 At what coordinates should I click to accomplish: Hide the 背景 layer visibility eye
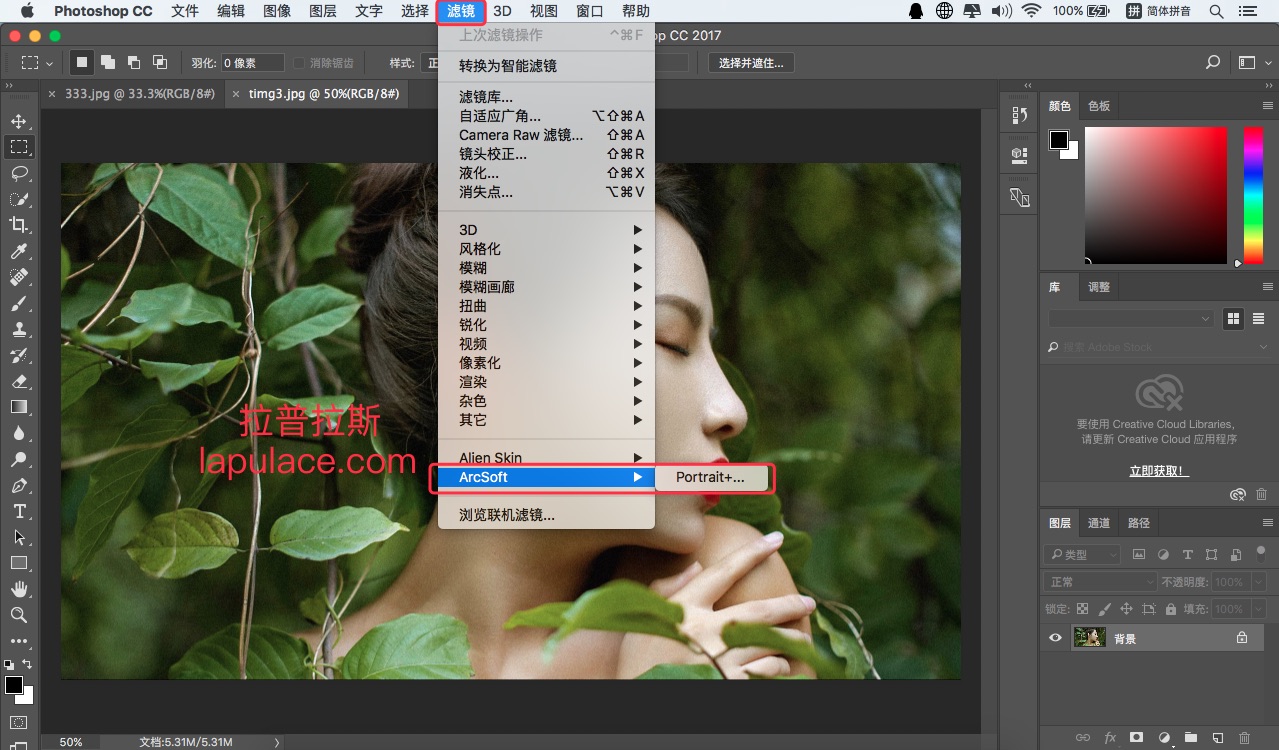point(1055,638)
